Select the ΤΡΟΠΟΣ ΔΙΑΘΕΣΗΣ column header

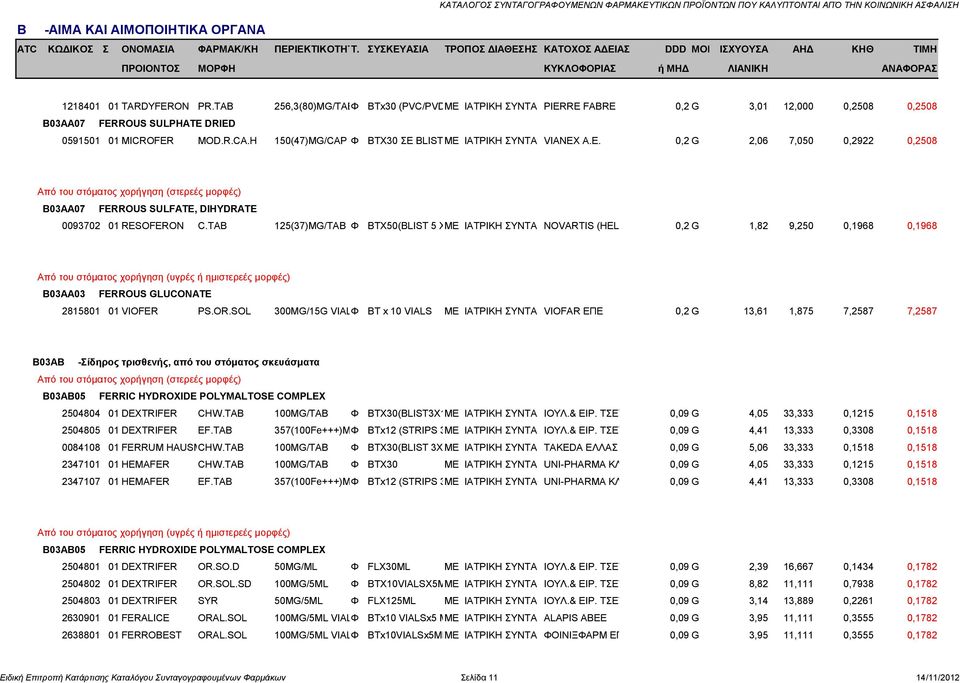(491, 49)
